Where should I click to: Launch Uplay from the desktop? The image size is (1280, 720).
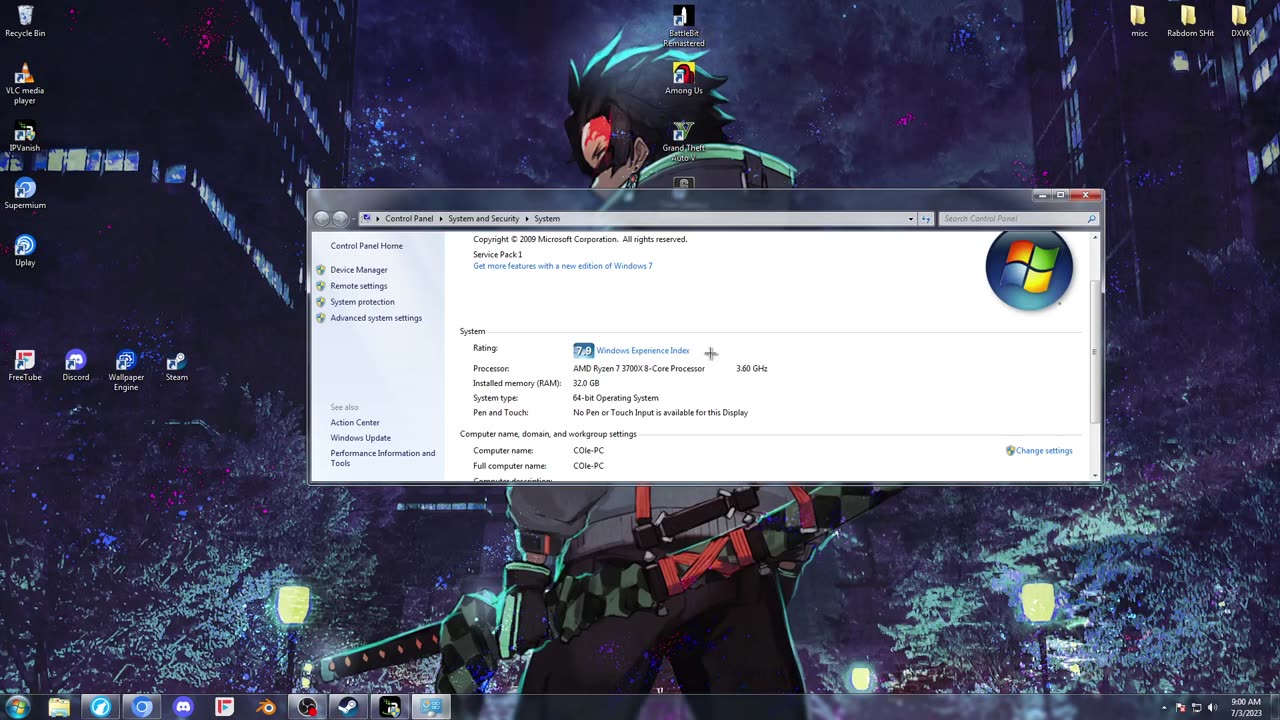tap(25, 251)
